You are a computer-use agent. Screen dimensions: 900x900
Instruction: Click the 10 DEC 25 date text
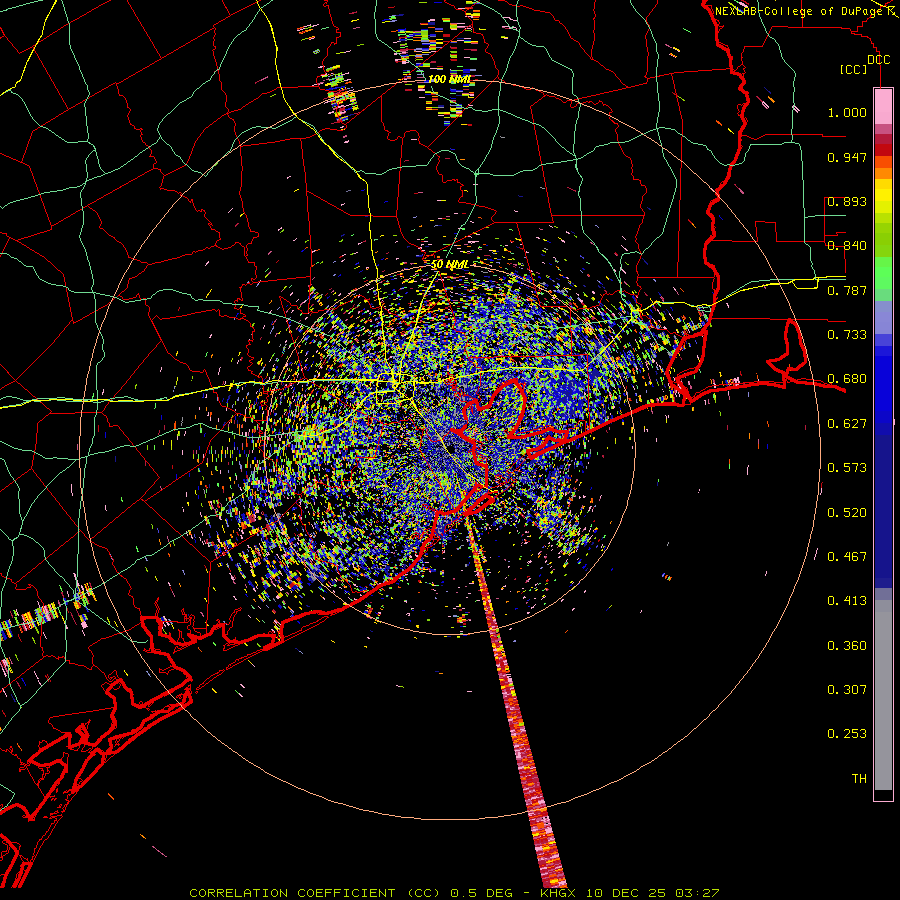(625, 893)
